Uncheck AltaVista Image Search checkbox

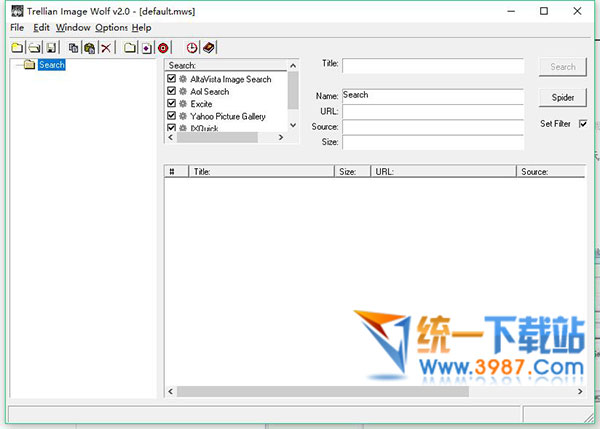pos(171,78)
